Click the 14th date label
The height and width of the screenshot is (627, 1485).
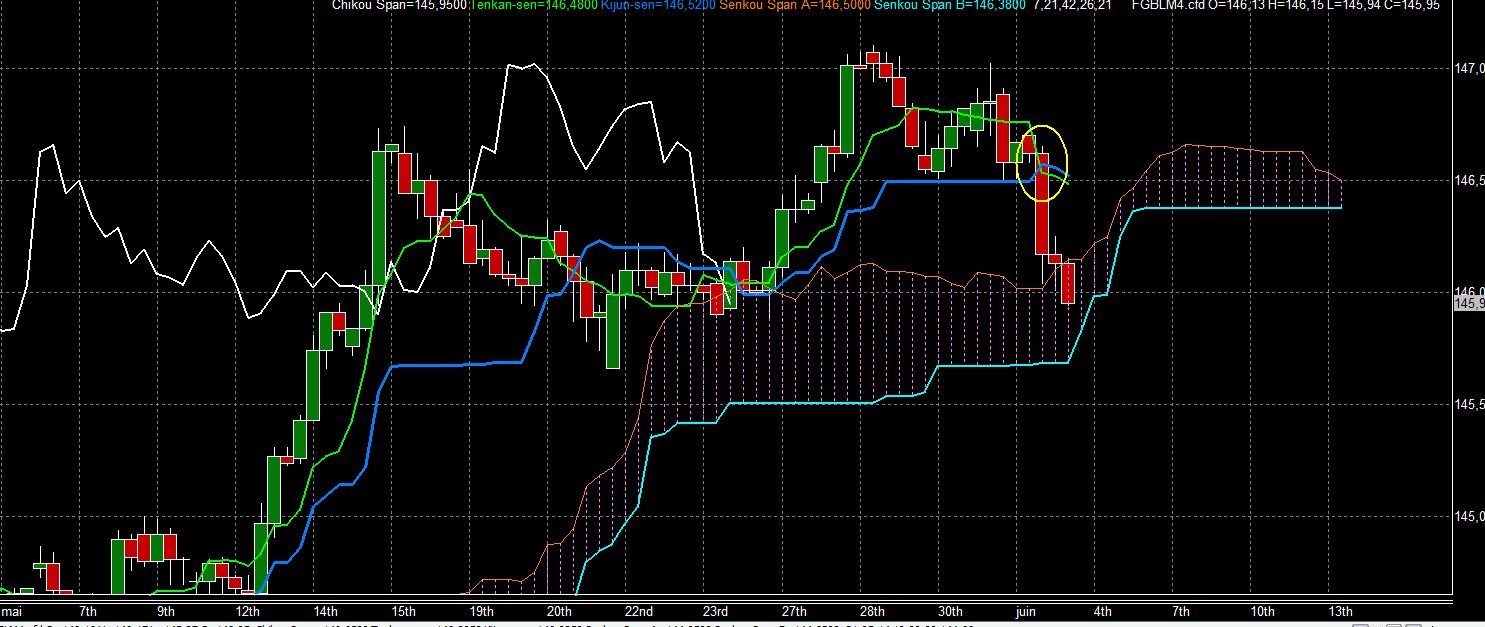325,611
